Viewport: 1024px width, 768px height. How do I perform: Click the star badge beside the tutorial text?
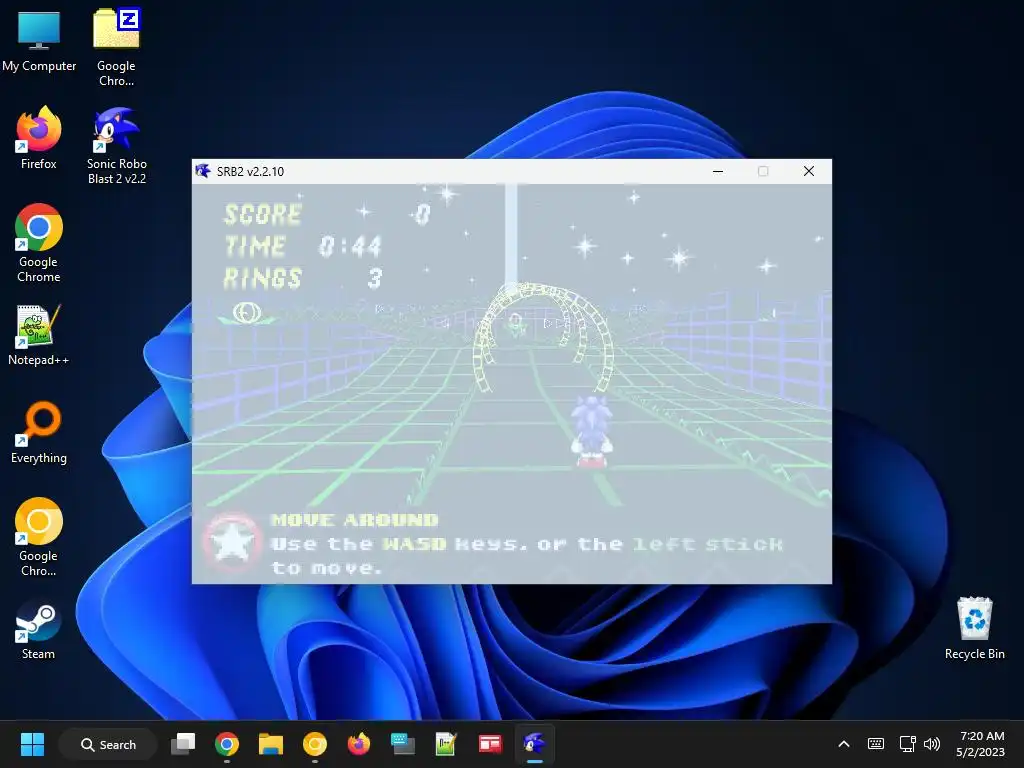pos(231,543)
